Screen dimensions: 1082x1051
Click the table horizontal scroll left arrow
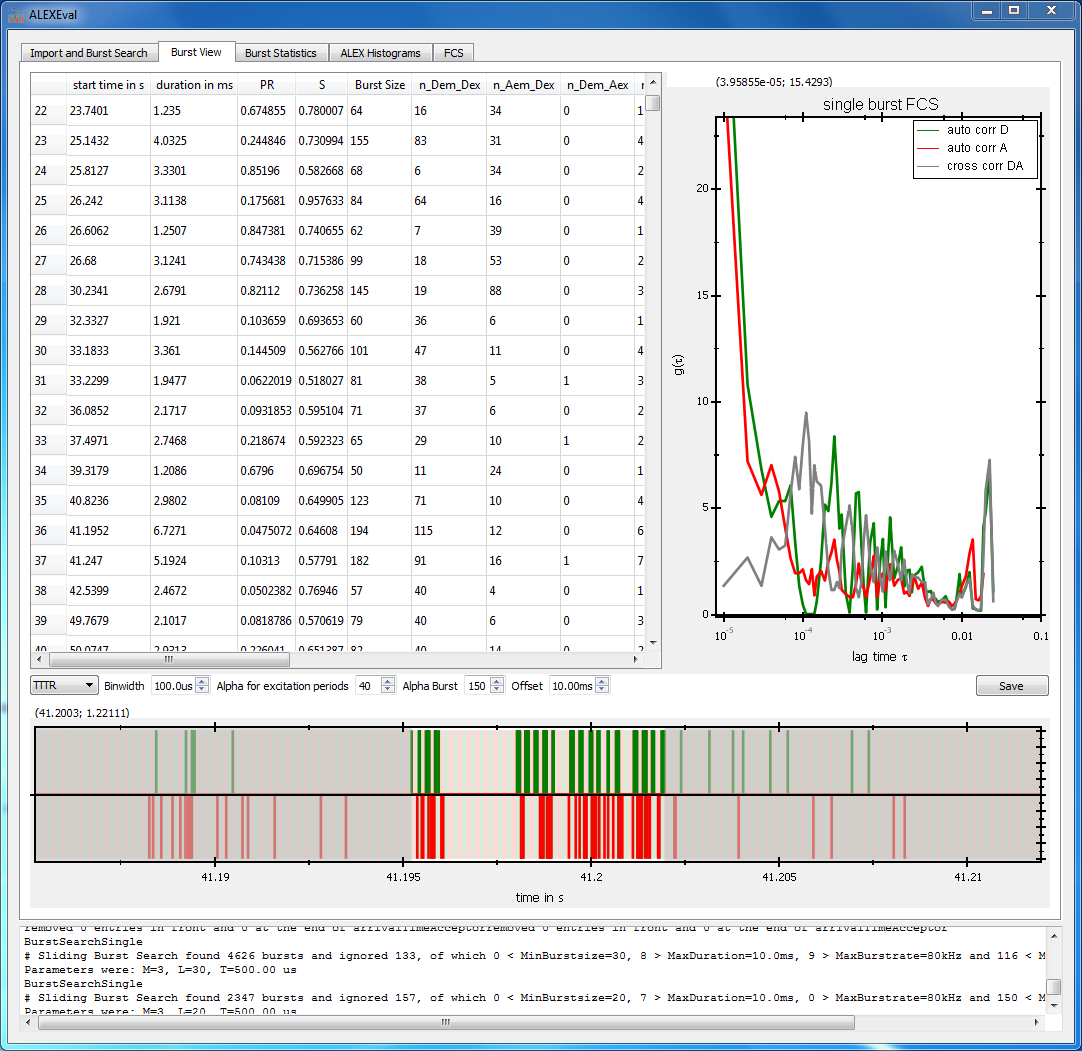coord(39,660)
